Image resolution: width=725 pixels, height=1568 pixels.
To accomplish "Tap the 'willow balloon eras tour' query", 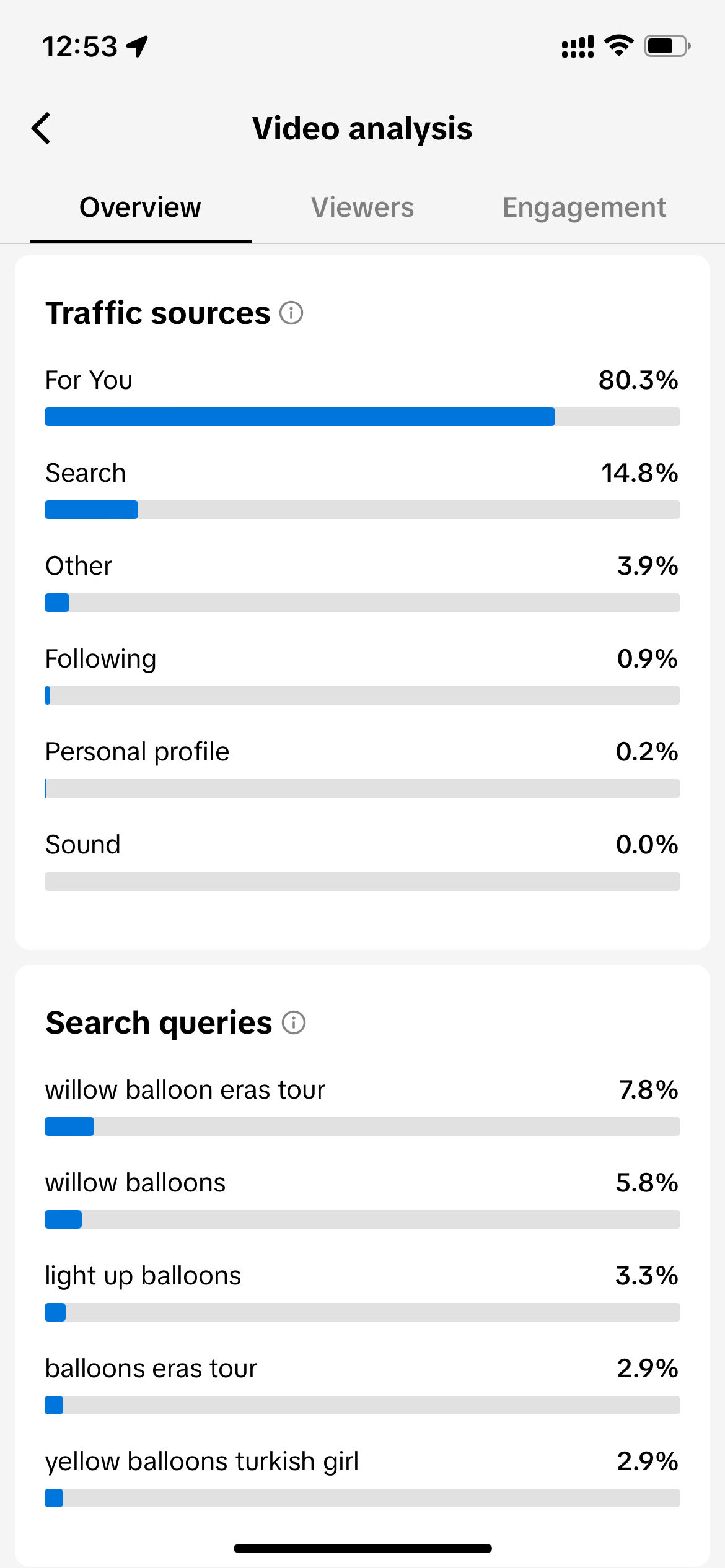I will pos(185,1090).
